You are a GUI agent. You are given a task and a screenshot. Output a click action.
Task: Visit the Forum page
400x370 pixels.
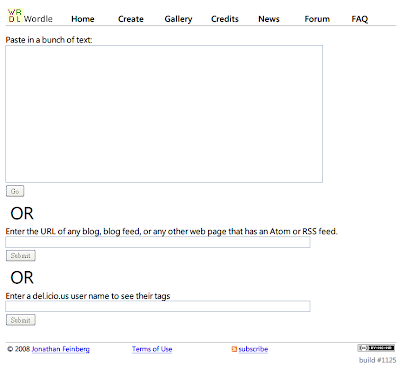317,19
